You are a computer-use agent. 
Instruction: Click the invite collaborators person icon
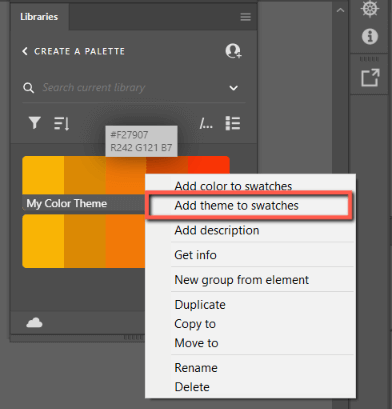pos(233,51)
